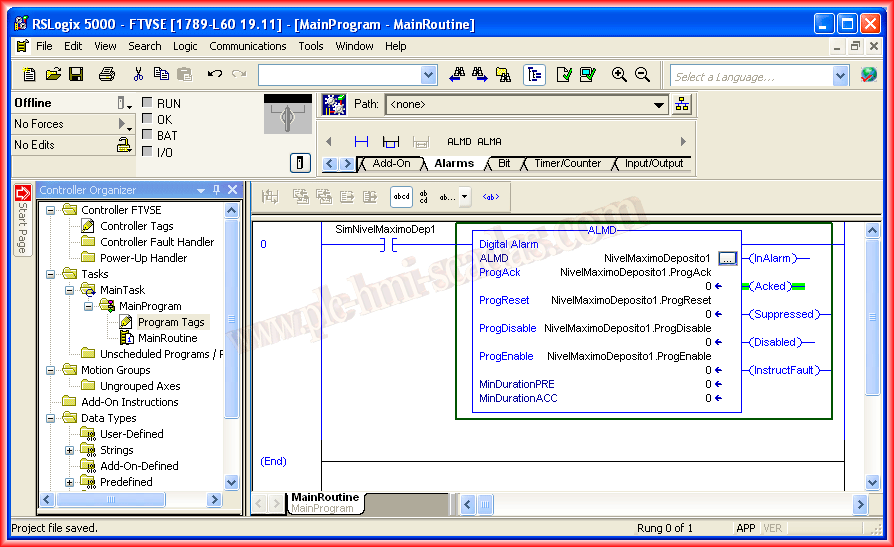Switch to the Timer/Counter instruction tab
This screenshot has height=547, width=894.
567,164
